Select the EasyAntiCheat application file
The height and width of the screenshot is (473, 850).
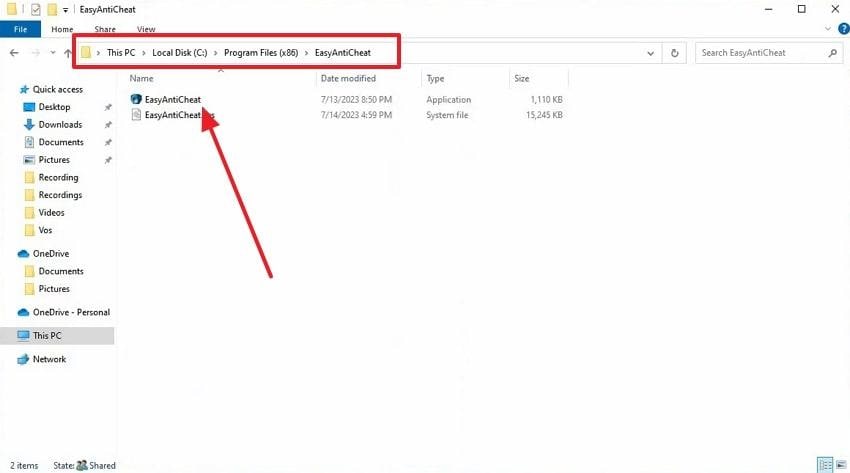point(172,100)
